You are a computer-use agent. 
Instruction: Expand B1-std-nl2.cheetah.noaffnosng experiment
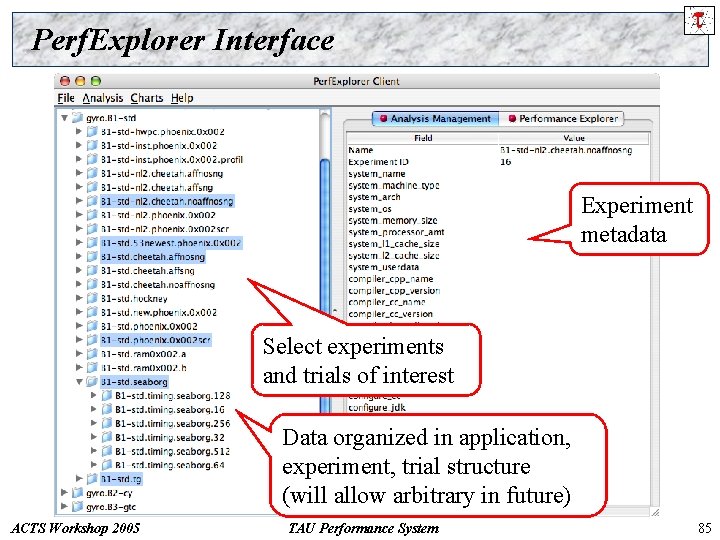(x=79, y=201)
